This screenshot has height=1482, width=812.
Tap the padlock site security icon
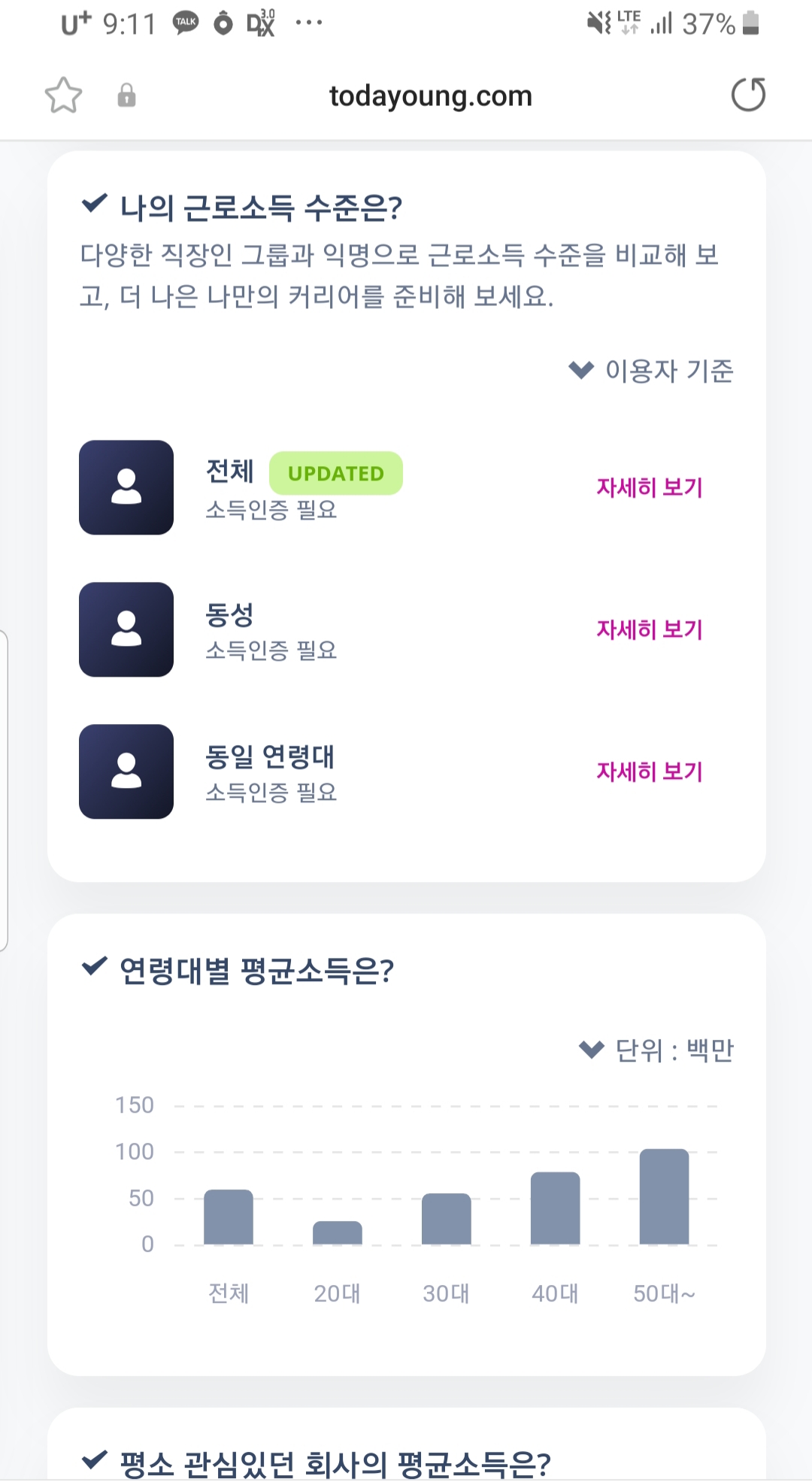click(x=126, y=95)
